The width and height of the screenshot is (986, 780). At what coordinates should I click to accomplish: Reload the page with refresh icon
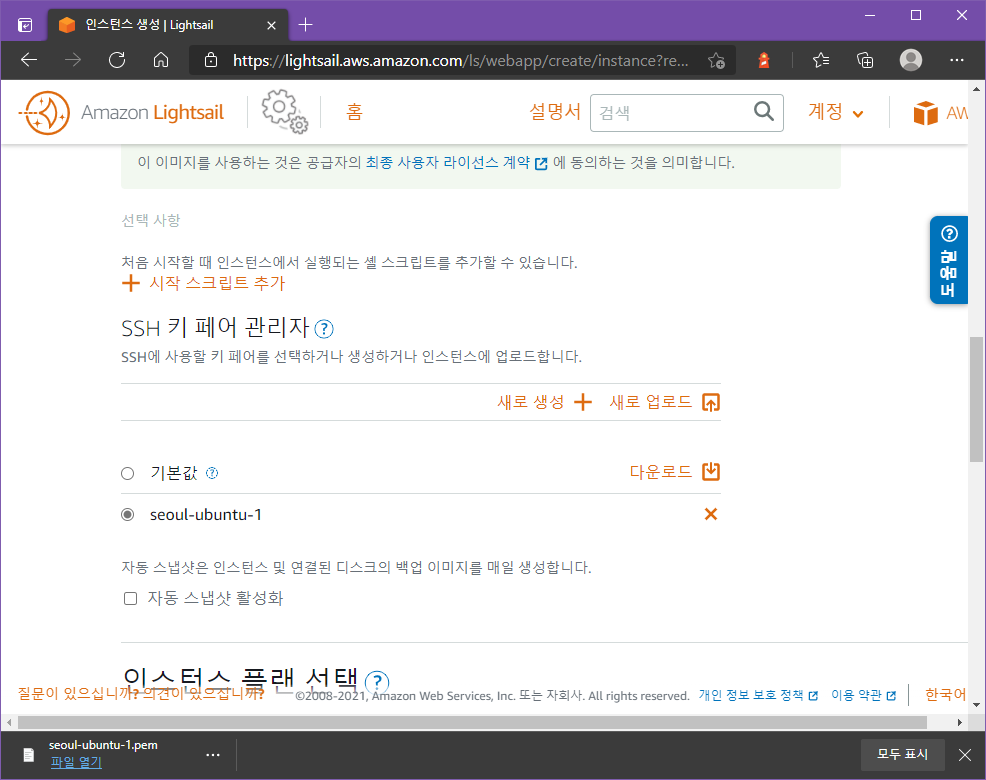point(117,60)
